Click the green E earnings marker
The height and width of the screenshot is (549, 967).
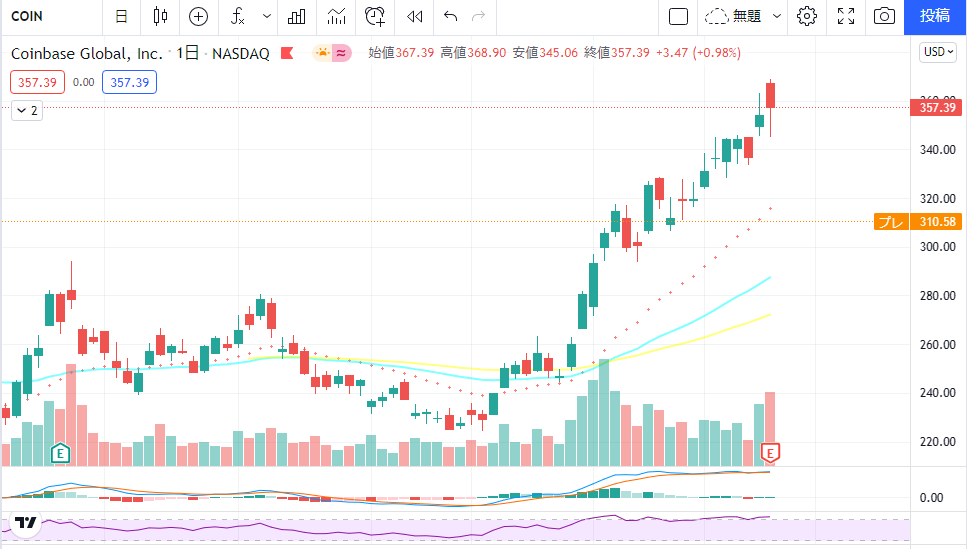(60, 454)
